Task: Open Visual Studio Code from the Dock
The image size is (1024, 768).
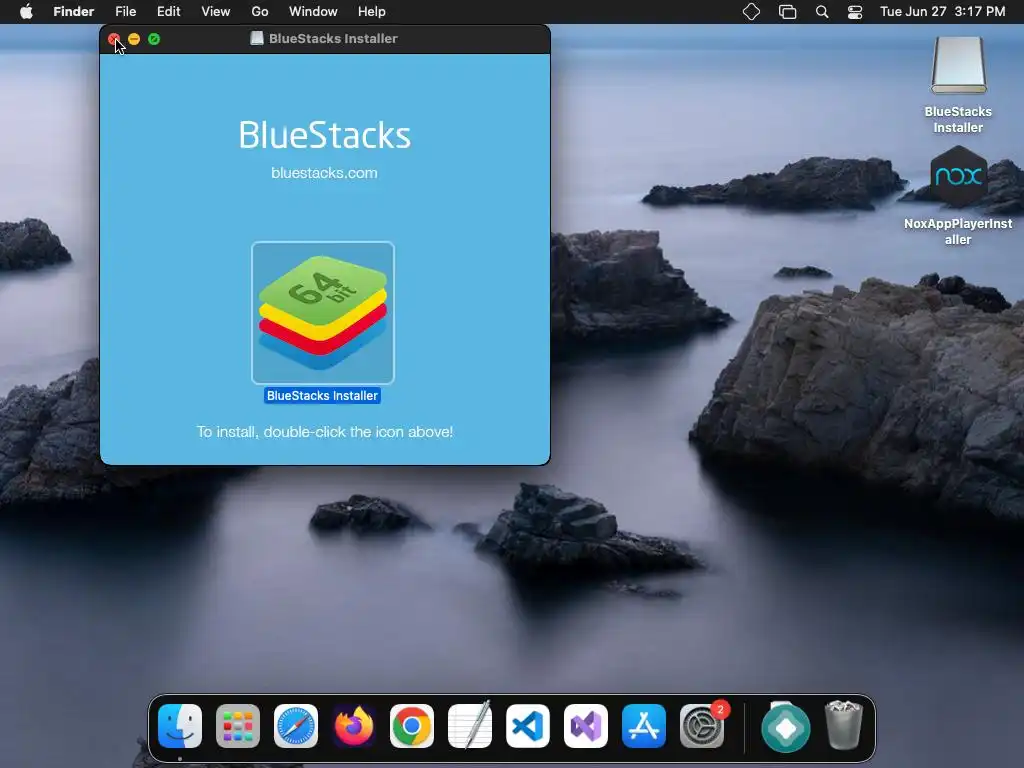Action: 528,726
